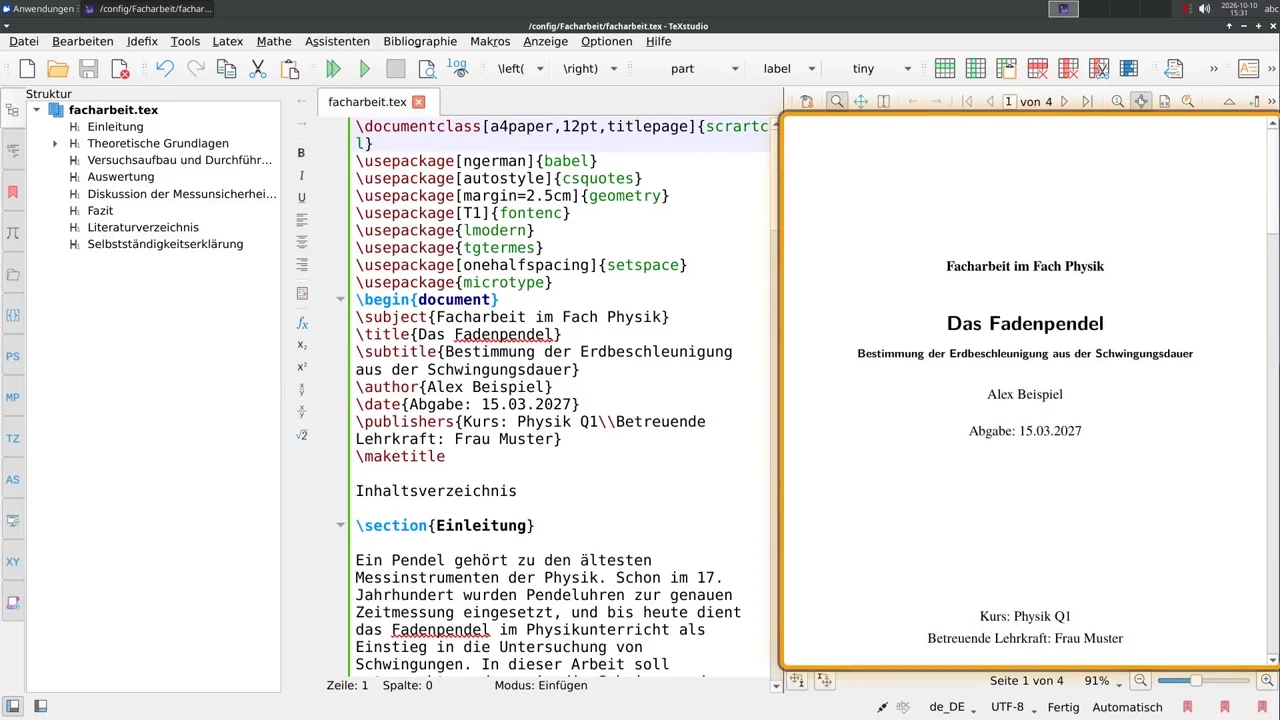1280x720 pixels.
Task: Toggle inline spell checking abc icon in status bar
Action: click(903, 707)
